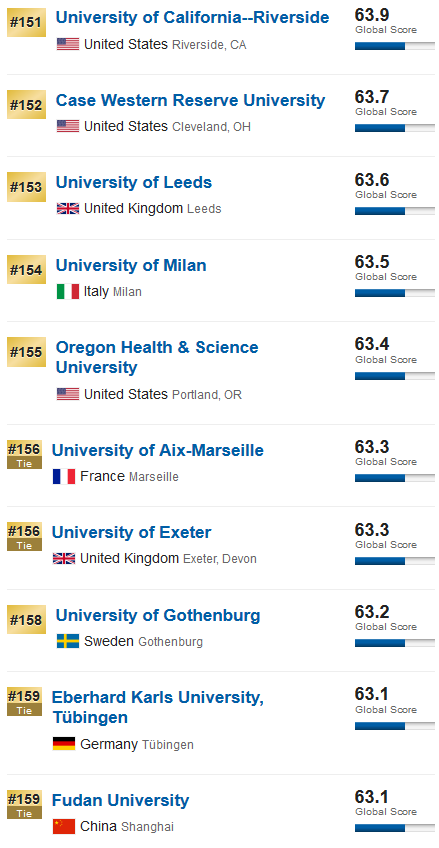439x848 pixels.
Task: Click the #151 rank badge
Action: pyautogui.click(x=26, y=22)
